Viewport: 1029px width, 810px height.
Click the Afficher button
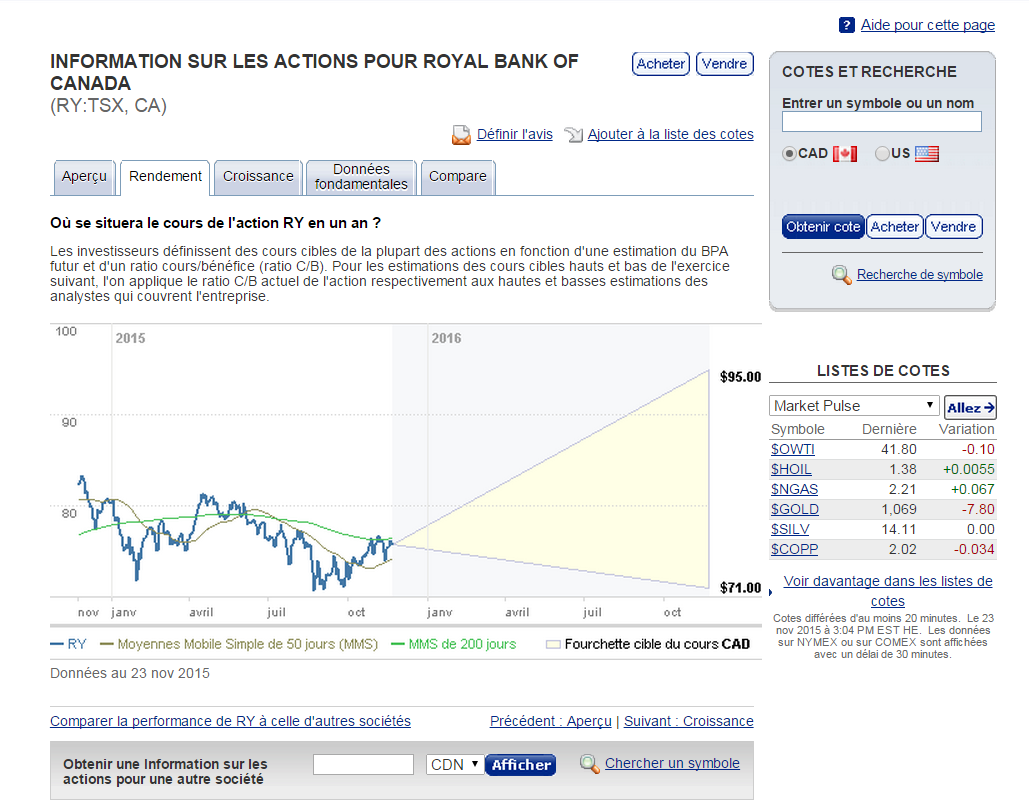pyautogui.click(x=520, y=765)
